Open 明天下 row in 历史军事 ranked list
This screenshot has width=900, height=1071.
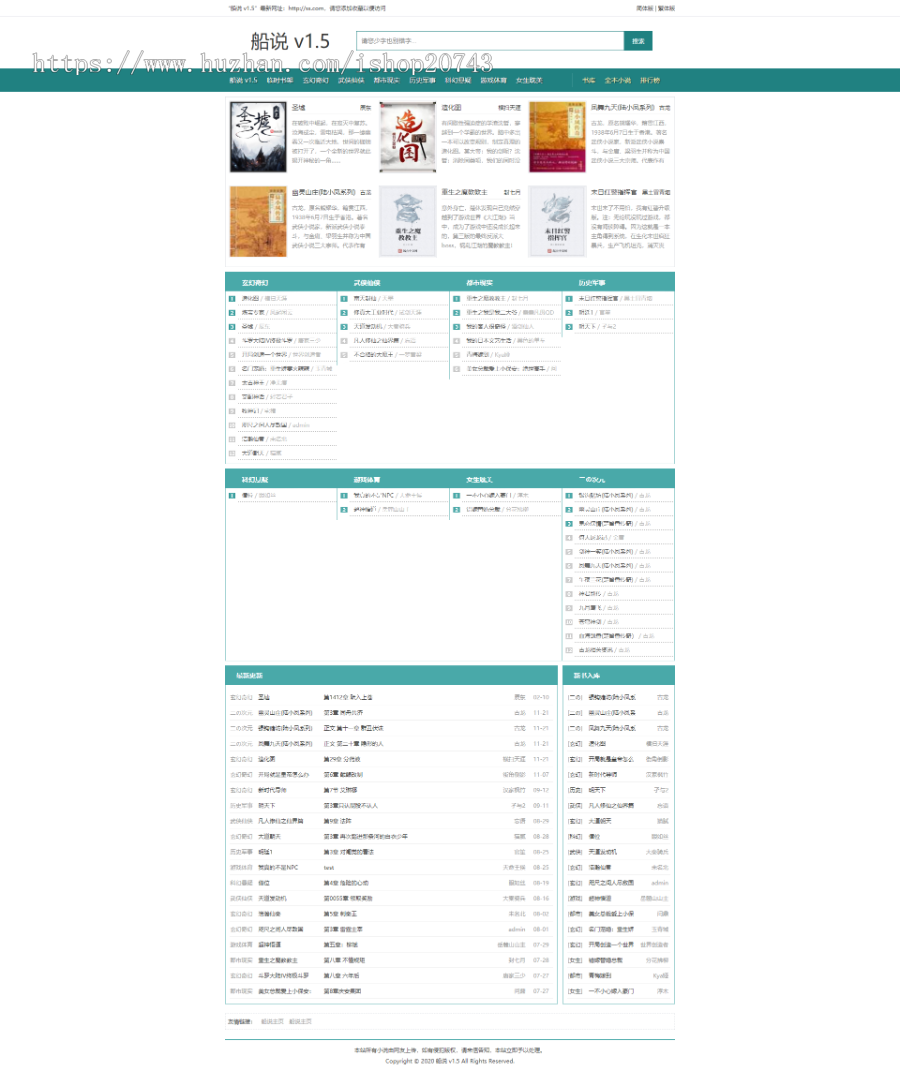click(597, 327)
